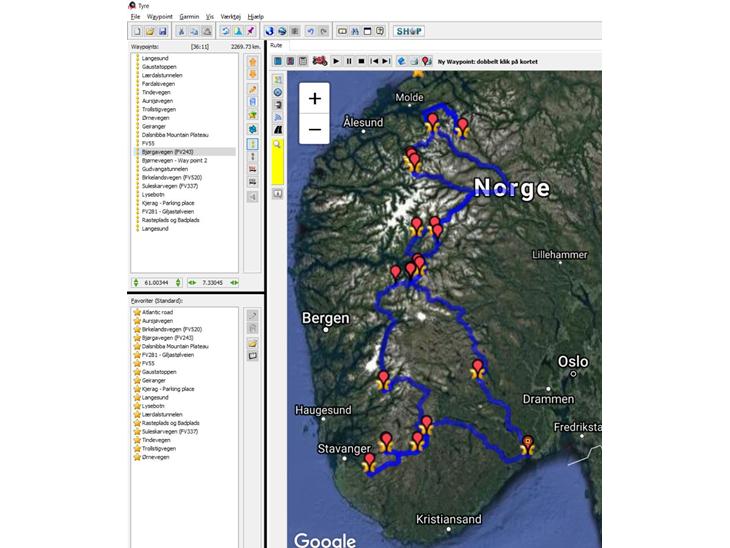Click the red motorcycle icon
The width and height of the screenshot is (730, 548).
click(x=319, y=61)
